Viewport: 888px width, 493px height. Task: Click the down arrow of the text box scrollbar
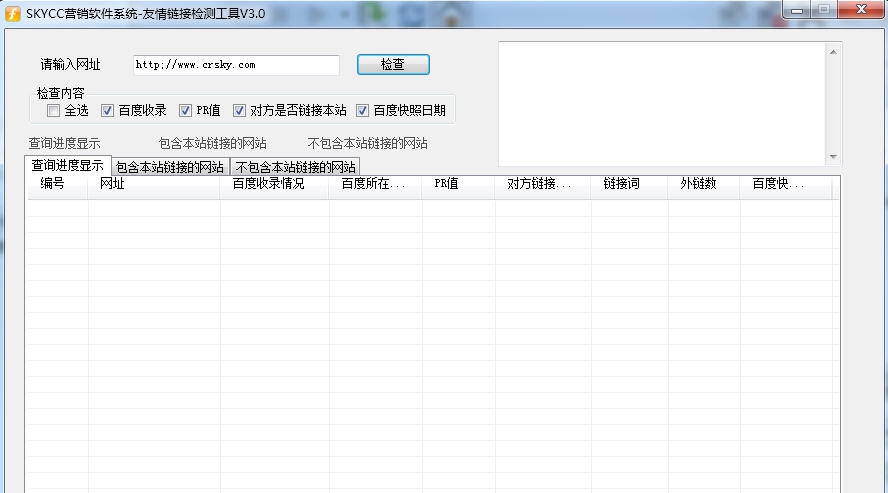click(834, 157)
